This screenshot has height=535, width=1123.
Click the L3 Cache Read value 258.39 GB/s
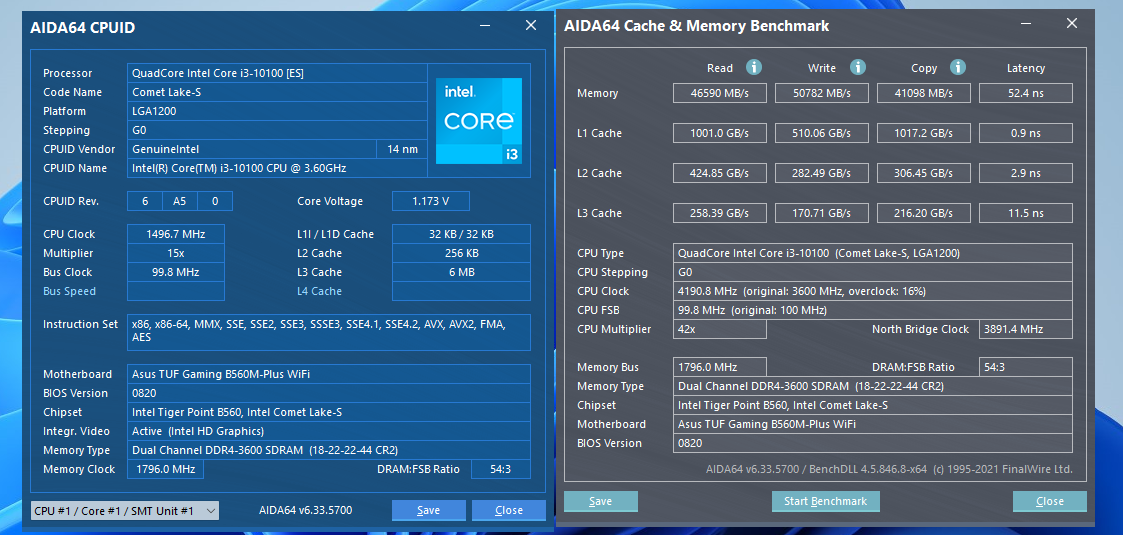(x=720, y=213)
